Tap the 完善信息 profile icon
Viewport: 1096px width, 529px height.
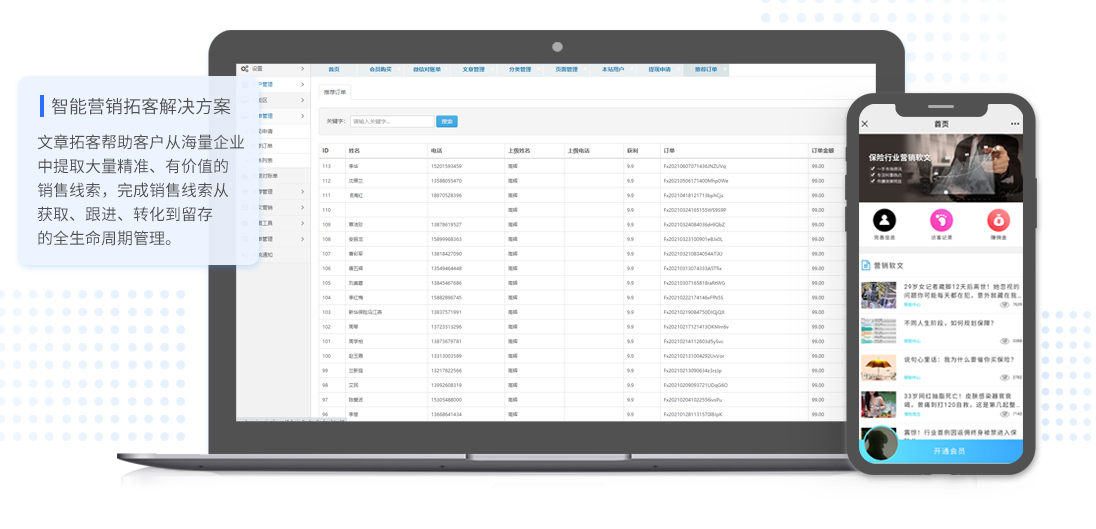tap(884, 221)
